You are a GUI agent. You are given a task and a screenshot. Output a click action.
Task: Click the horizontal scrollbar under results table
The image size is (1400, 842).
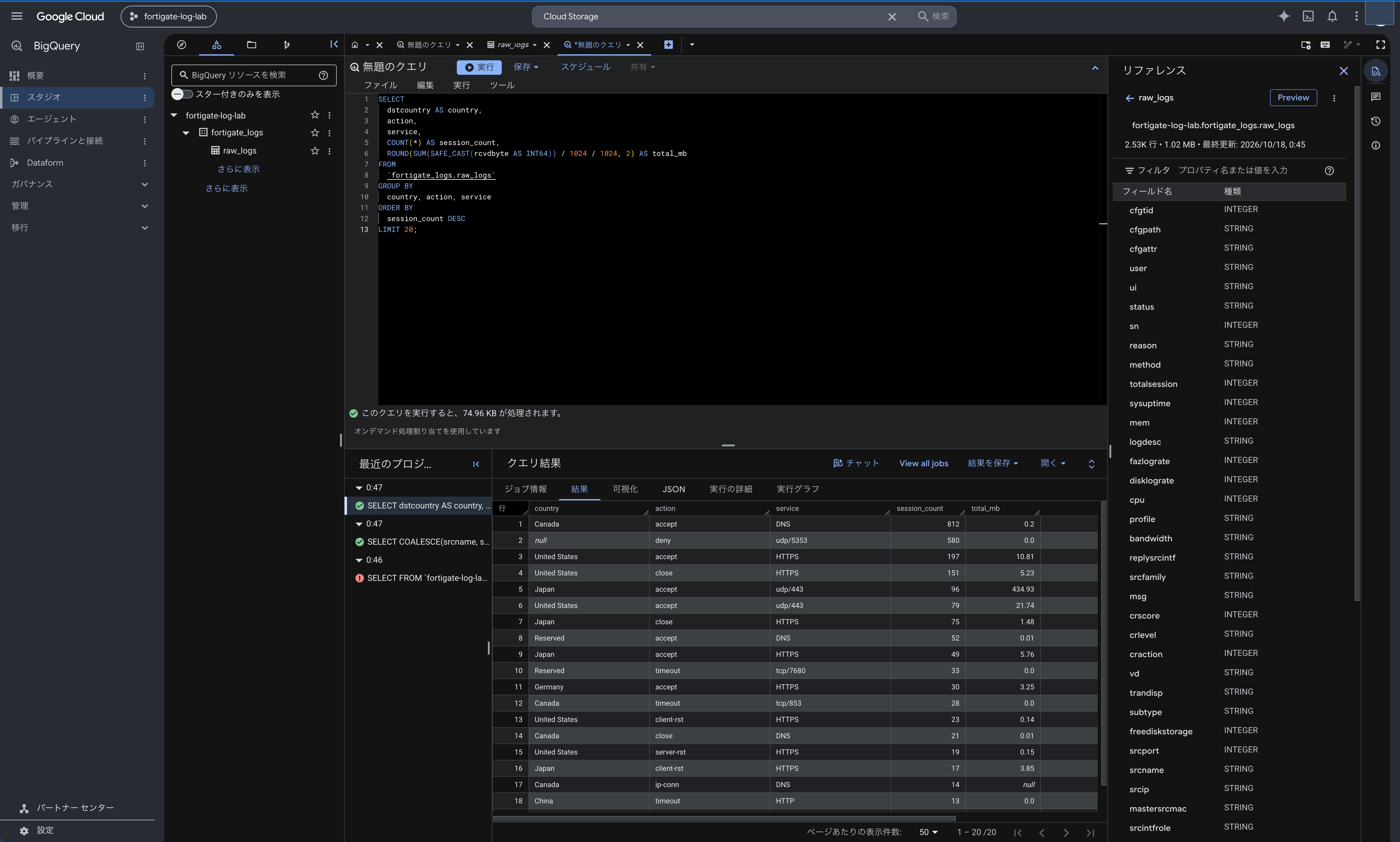tap(724, 819)
